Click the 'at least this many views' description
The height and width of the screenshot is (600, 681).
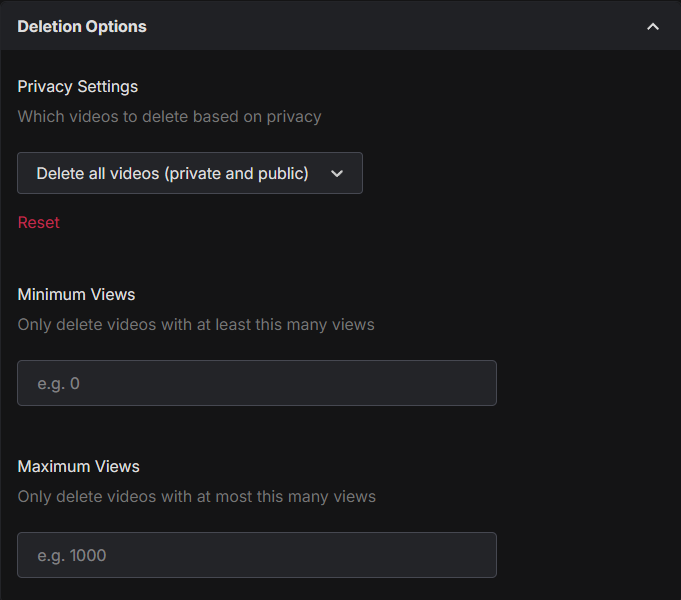tap(196, 324)
